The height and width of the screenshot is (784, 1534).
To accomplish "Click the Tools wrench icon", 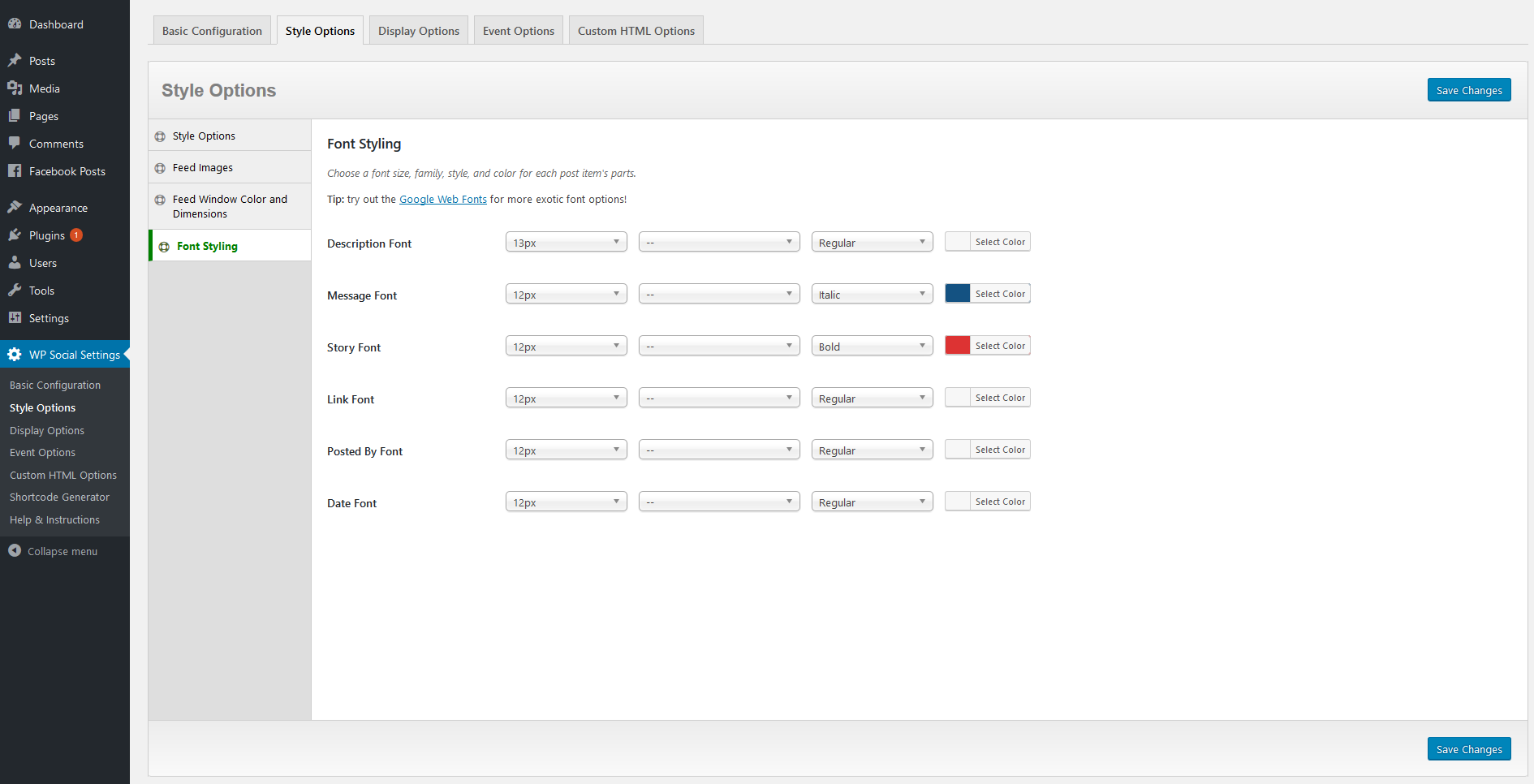I will [15, 291].
